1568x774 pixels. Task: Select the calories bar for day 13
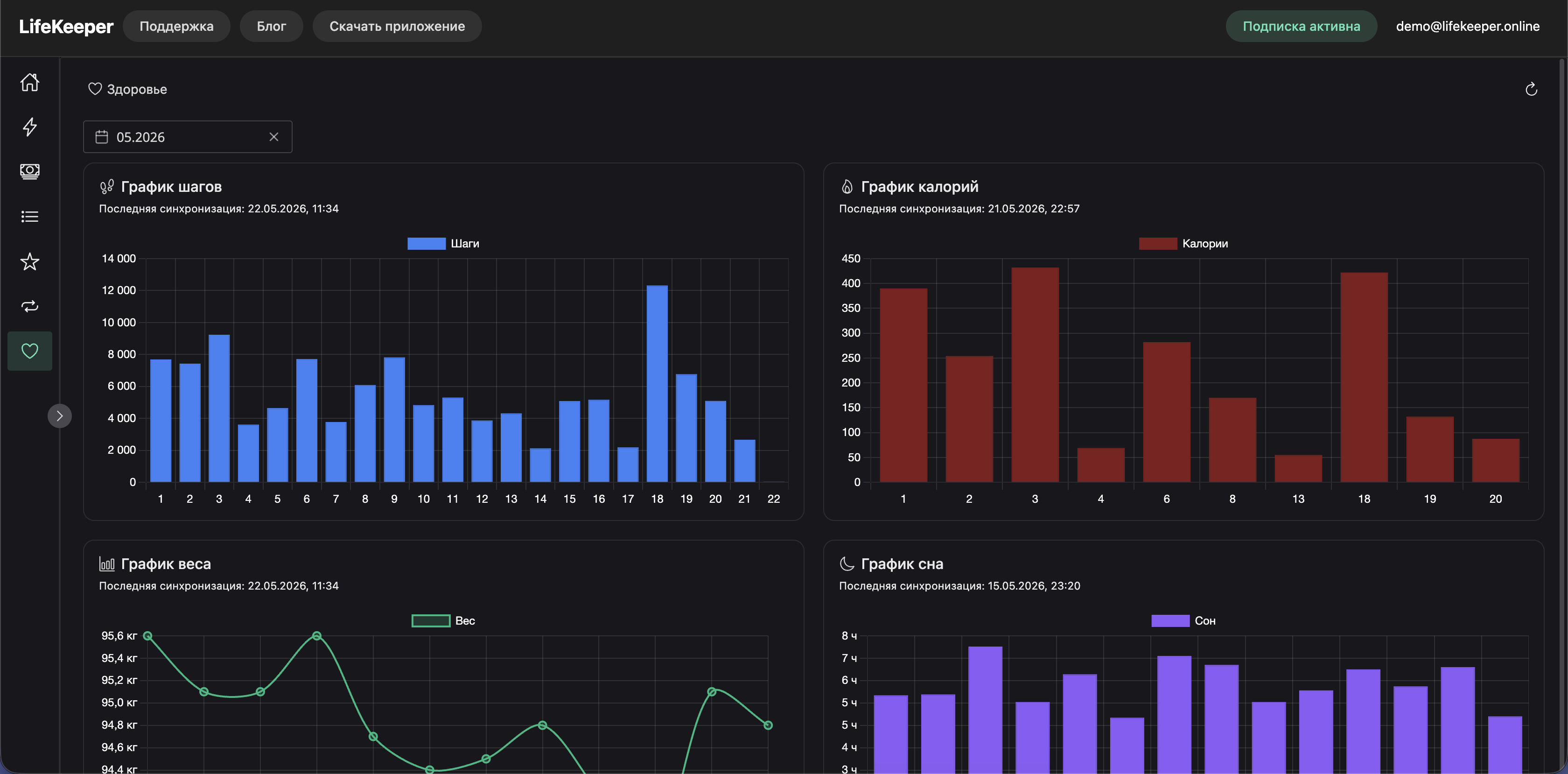coord(1298,468)
